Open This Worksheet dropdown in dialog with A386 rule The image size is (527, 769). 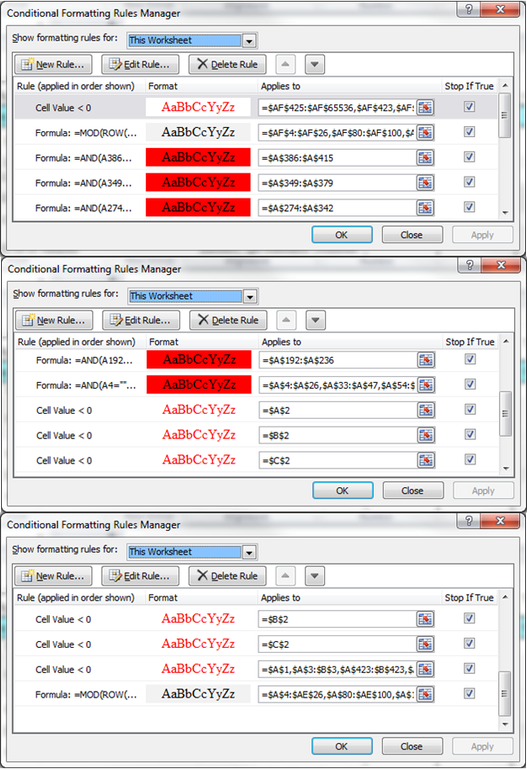point(250,41)
